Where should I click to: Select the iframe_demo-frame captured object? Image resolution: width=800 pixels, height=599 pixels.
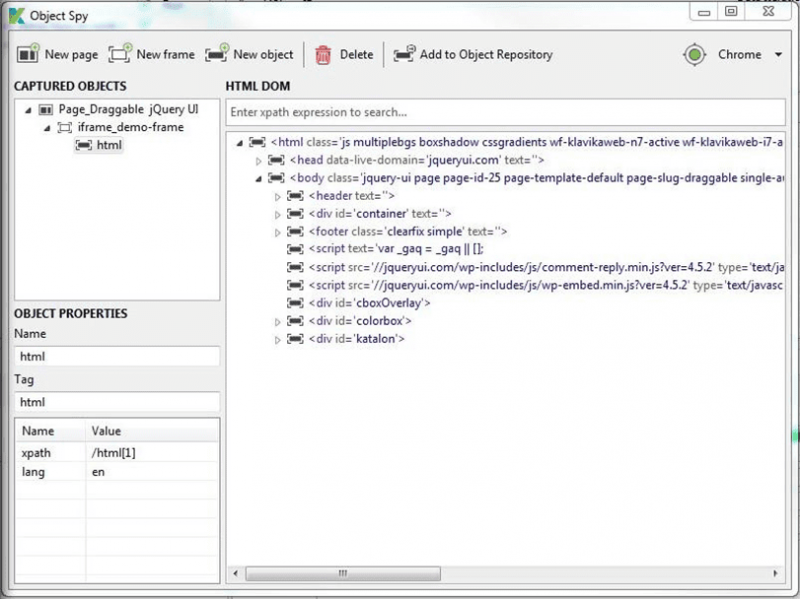pos(130,127)
